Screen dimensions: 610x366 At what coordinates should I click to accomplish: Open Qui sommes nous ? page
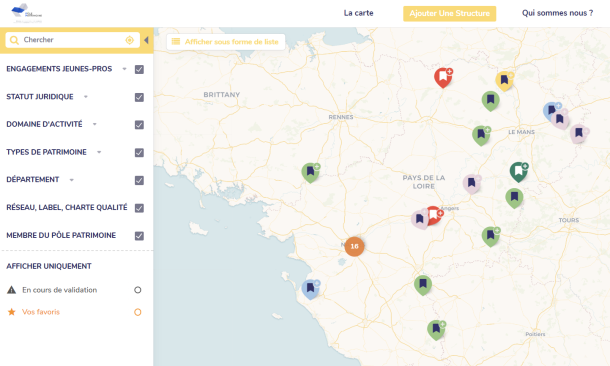[557, 13]
